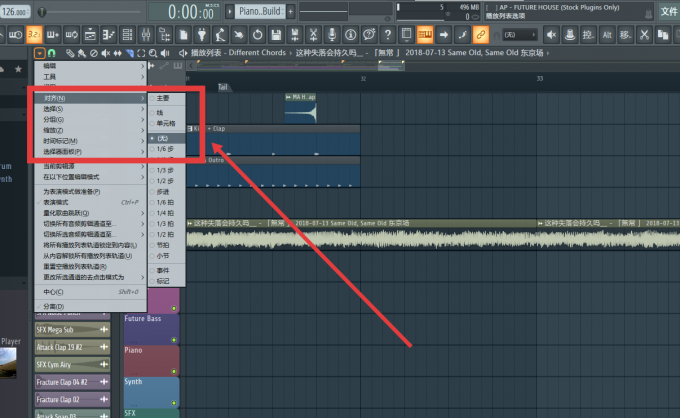Click the save floppy disk icon
Image resolution: width=680 pixels, height=418 pixels.
(276, 35)
